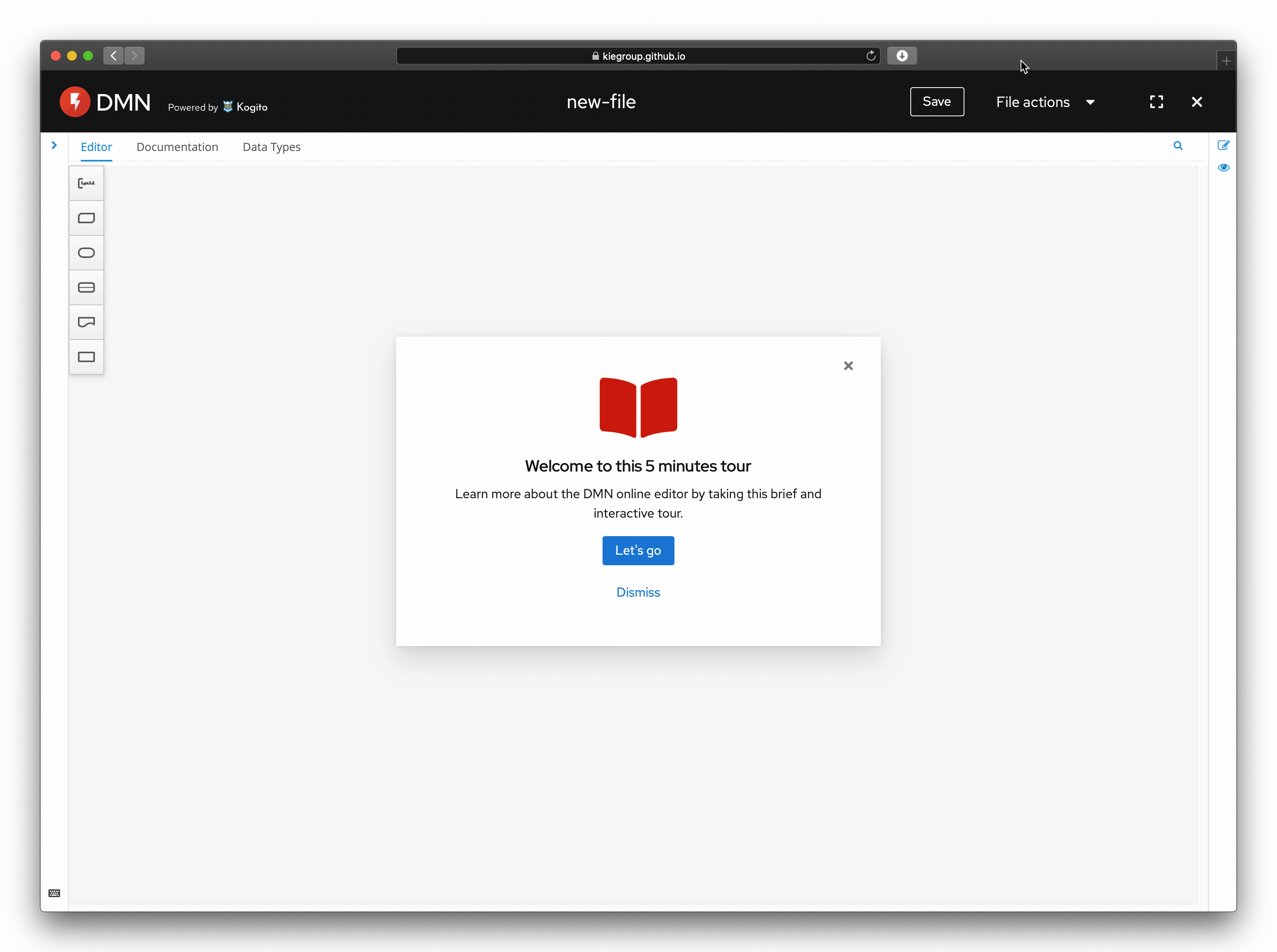Enter fullscreen mode via expand icon
Viewport: 1277px width, 952px height.
pos(1157,102)
